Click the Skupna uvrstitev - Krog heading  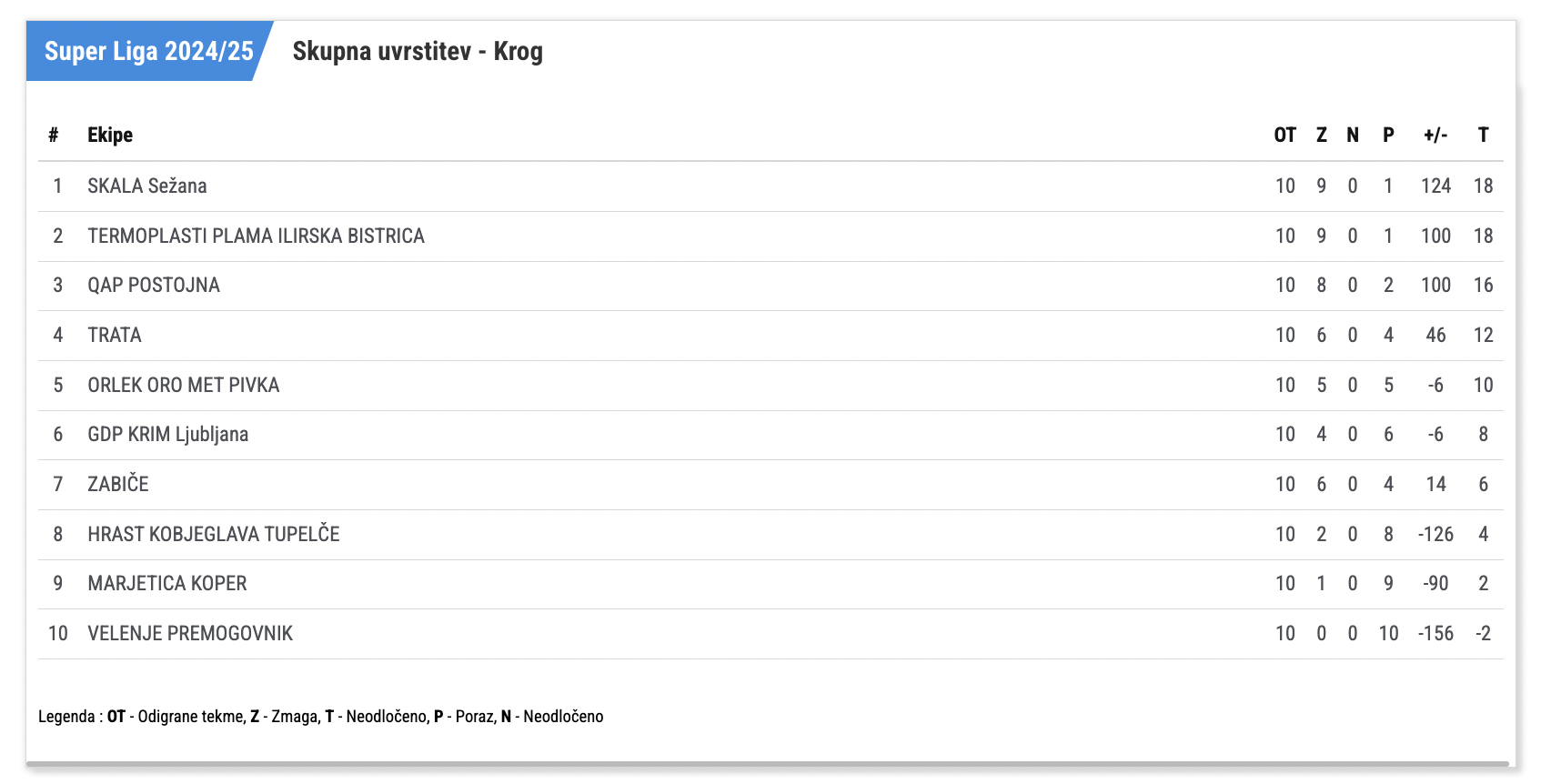(418, 51)
